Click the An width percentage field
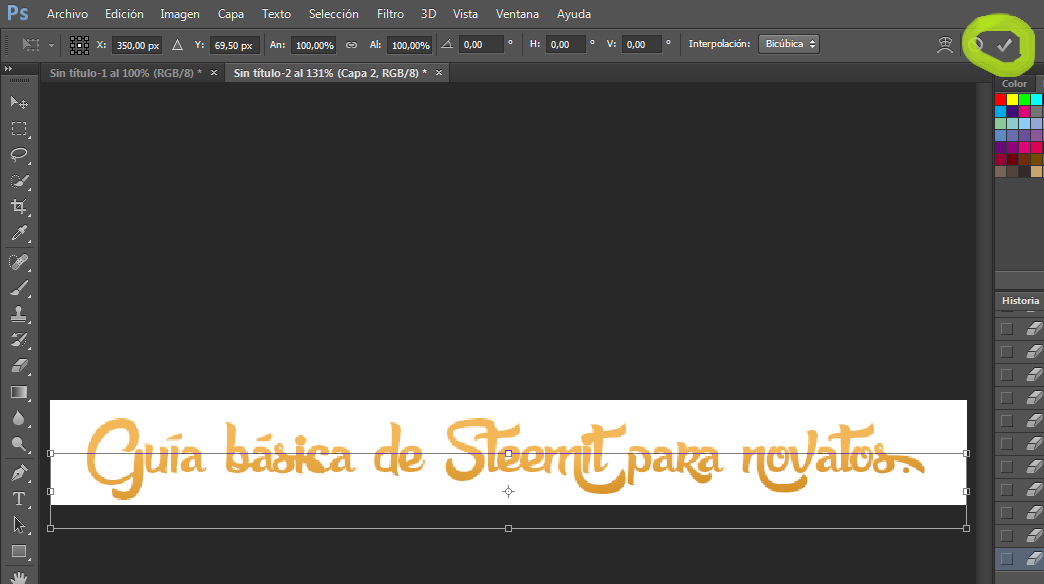 314,45
